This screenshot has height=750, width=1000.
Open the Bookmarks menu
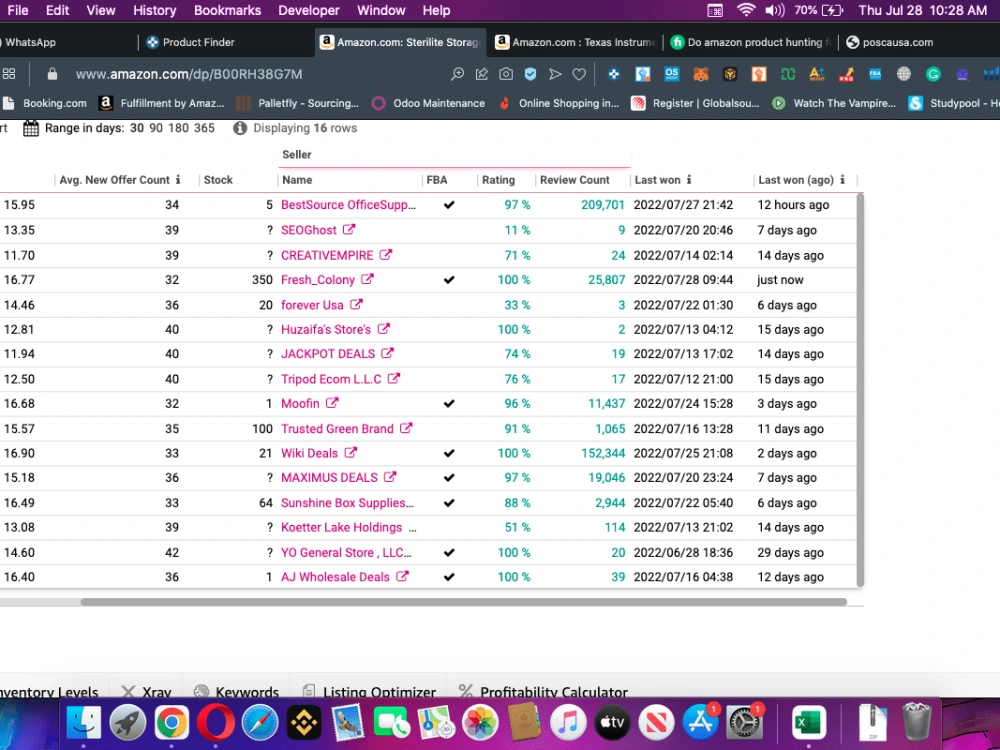228,10
